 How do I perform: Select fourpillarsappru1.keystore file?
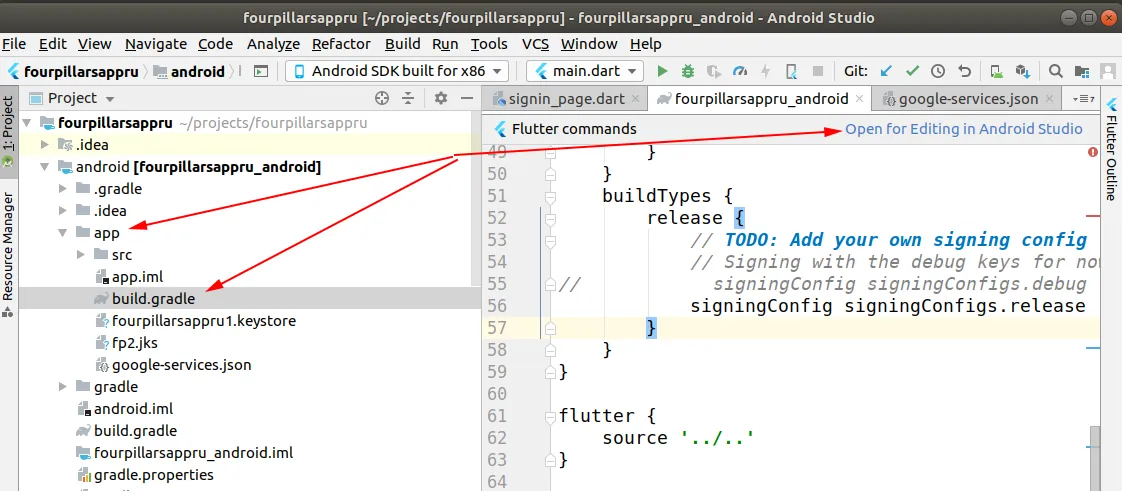[x=203, y=321]
